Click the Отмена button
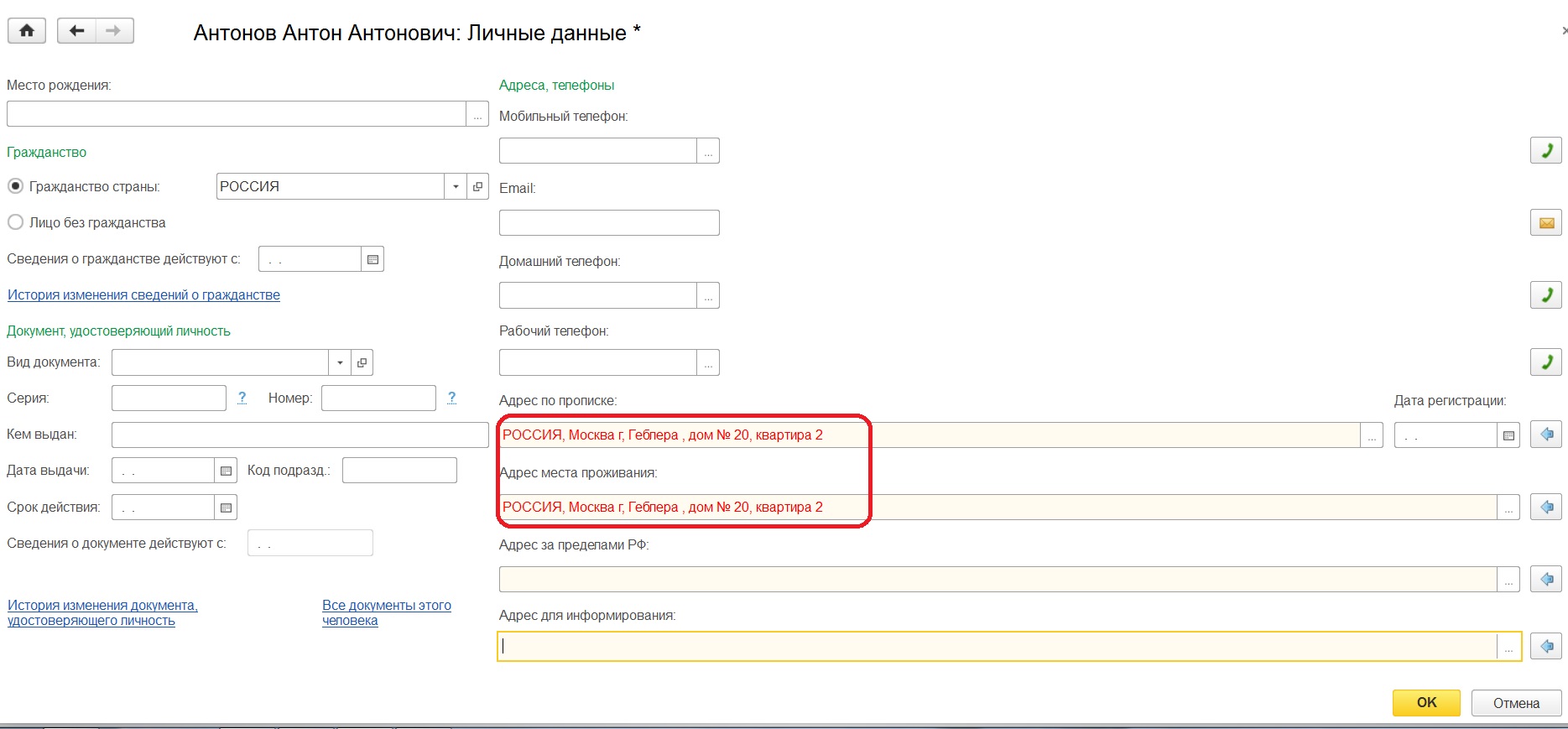 point(1516,703)
